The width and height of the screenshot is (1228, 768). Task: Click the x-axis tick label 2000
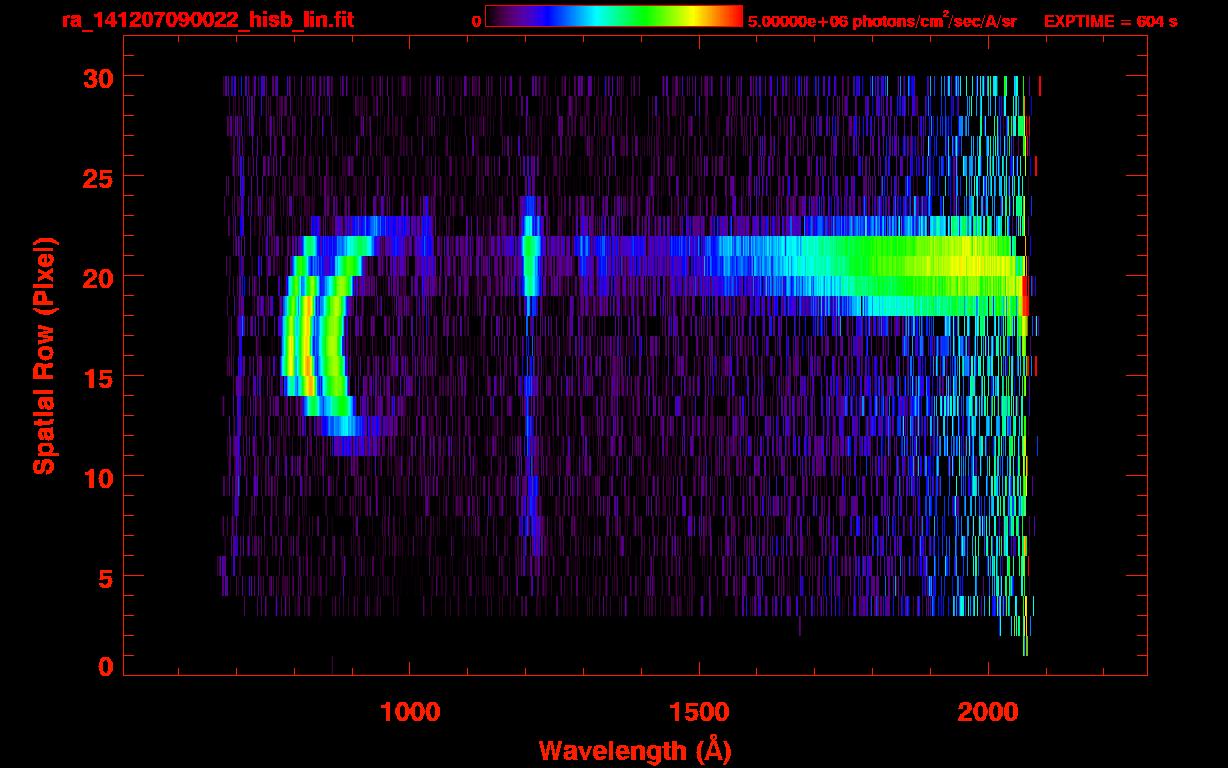tap(988, 712)
